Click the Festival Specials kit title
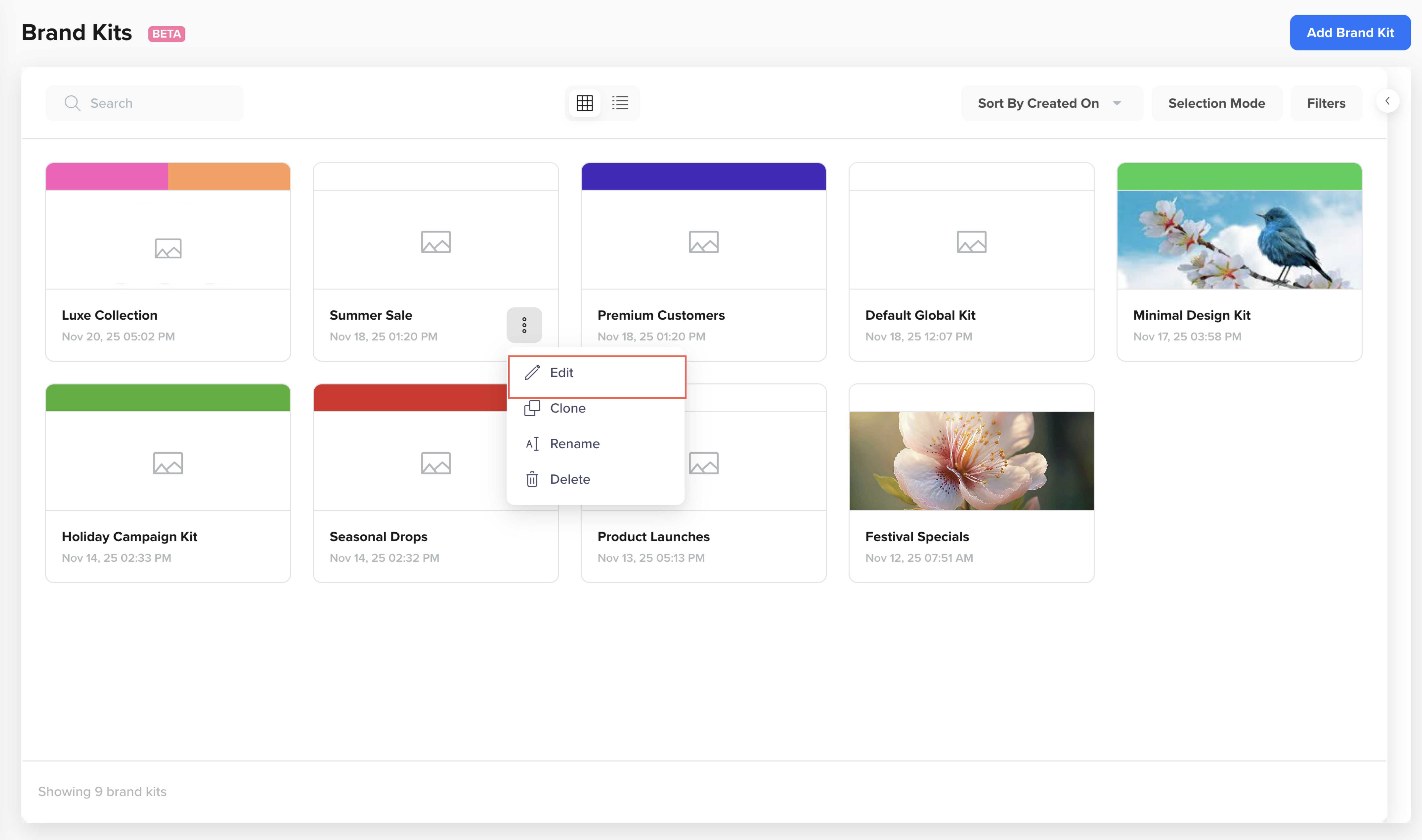The height and width of the screenshot is (840, 1422). (x=917, y=537)
